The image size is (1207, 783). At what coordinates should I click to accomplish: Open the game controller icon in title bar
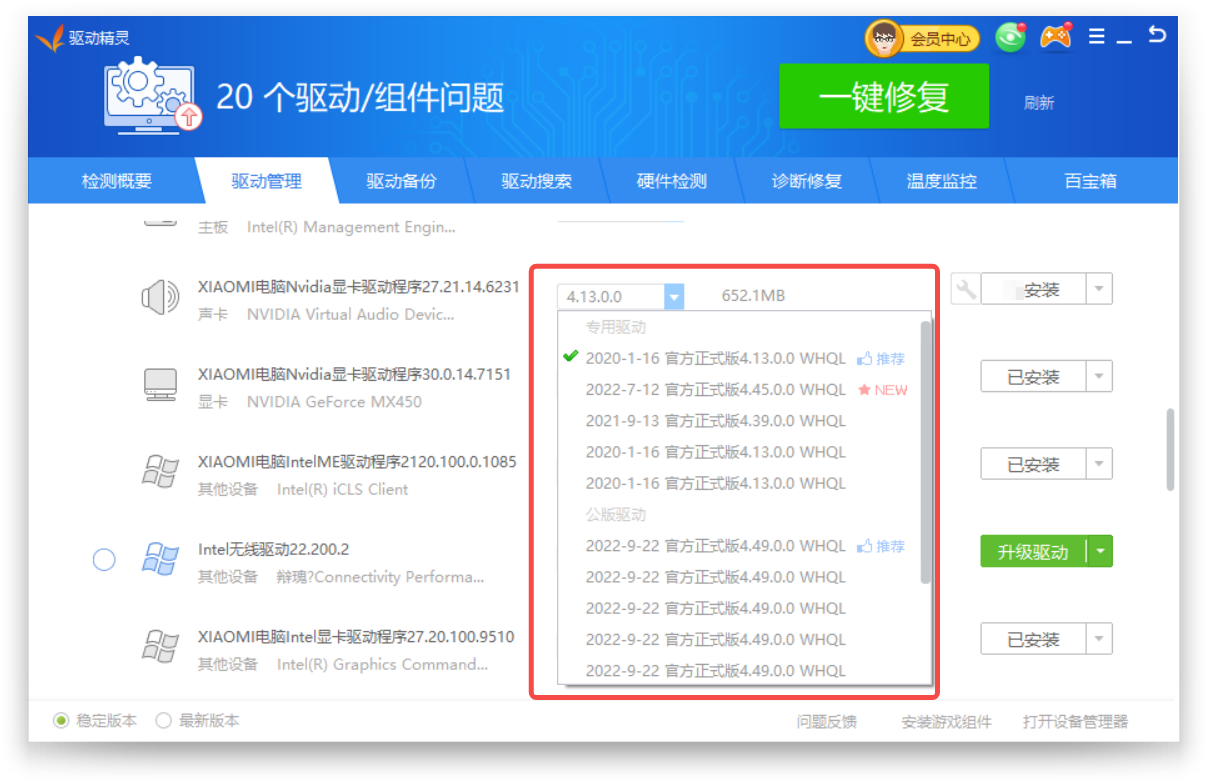point(1055,37)
